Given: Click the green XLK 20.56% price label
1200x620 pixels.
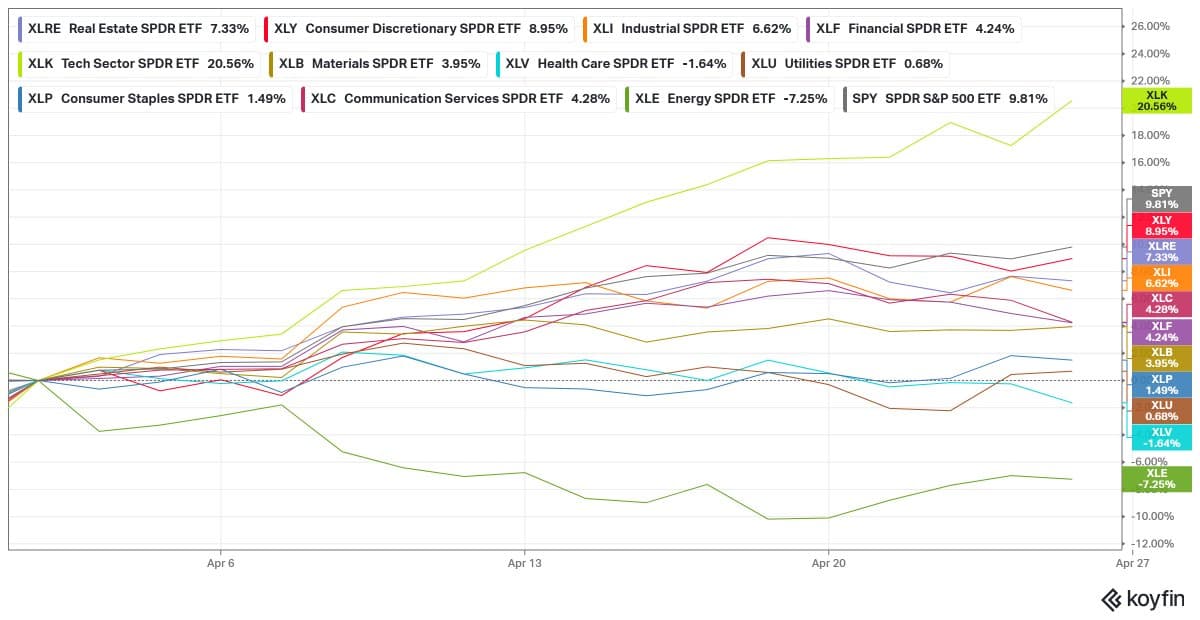Looking at the screenshot, I should pyautogui.click(x=1161, y=99).
